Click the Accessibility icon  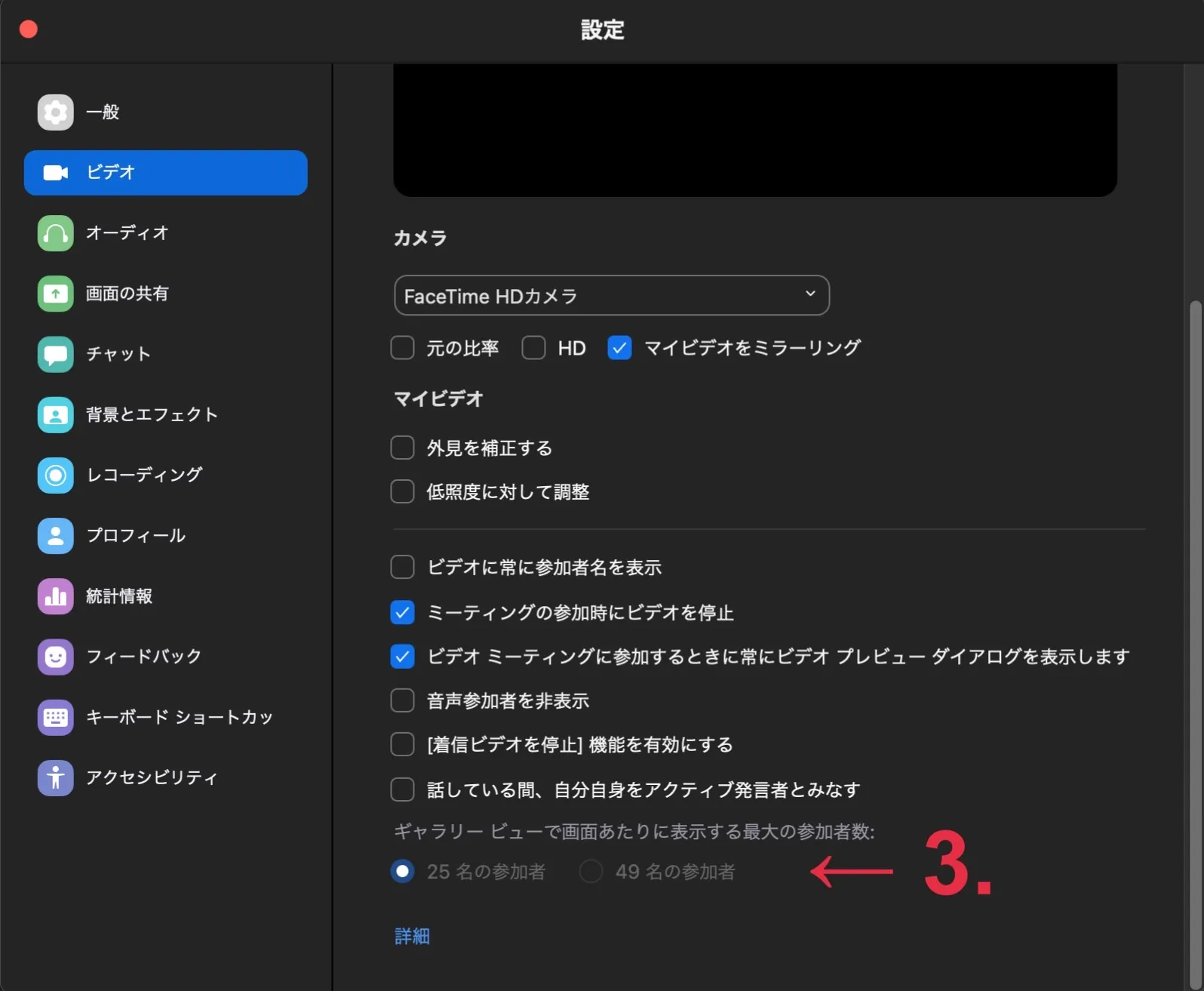click(55, 777)
